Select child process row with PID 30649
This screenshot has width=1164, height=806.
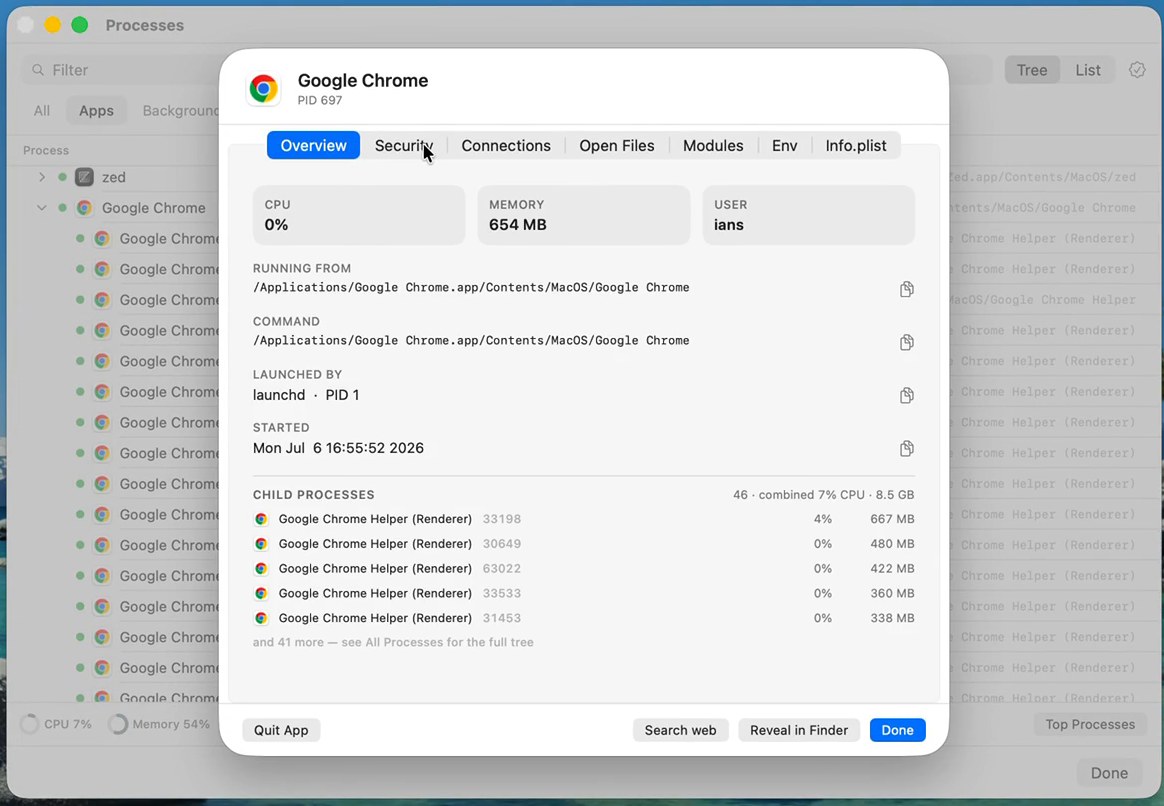pos(583,544)
